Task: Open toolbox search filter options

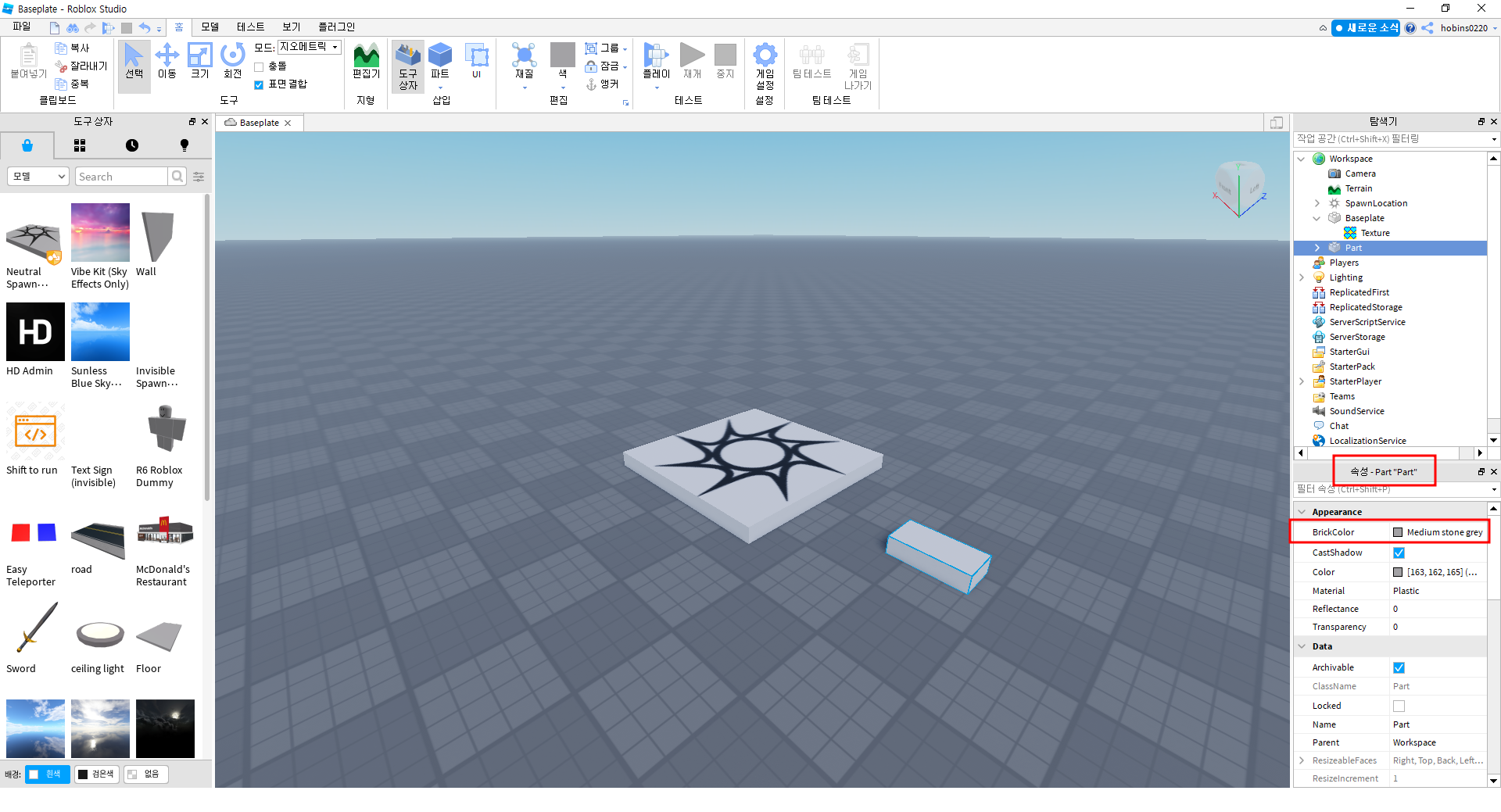Action: (x=199, y=177)
